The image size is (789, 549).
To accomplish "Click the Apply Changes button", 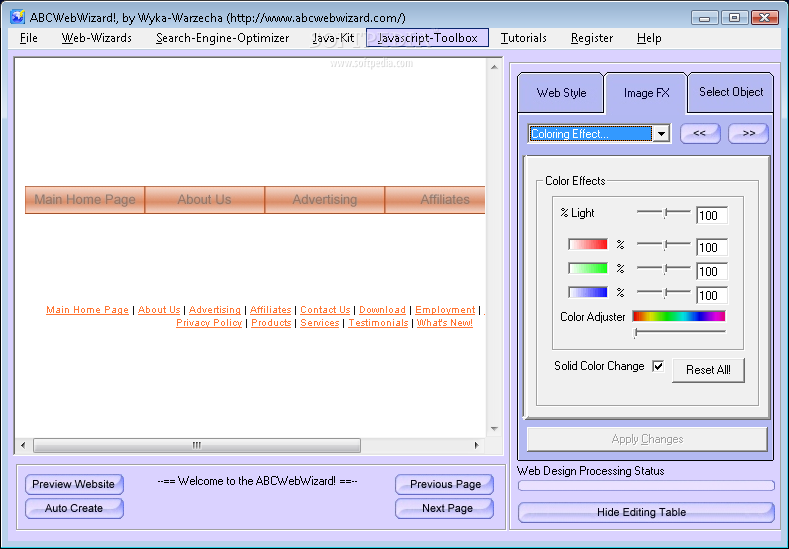I will click(x=647, y=439).
